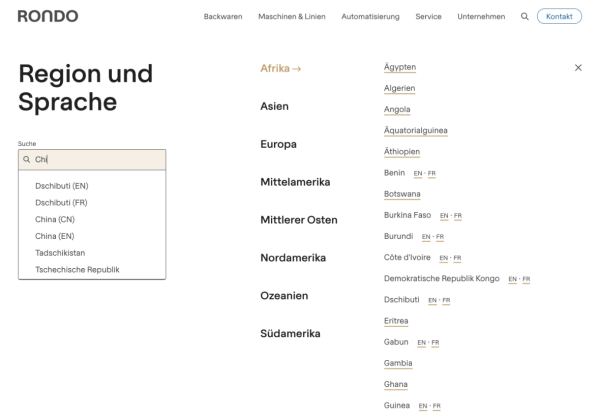Image resolution: width=600 pixels, height=417 pixels.
Task: Choose Dschibuti (FR) from the suggestions
Action: (x=61, y=203)
